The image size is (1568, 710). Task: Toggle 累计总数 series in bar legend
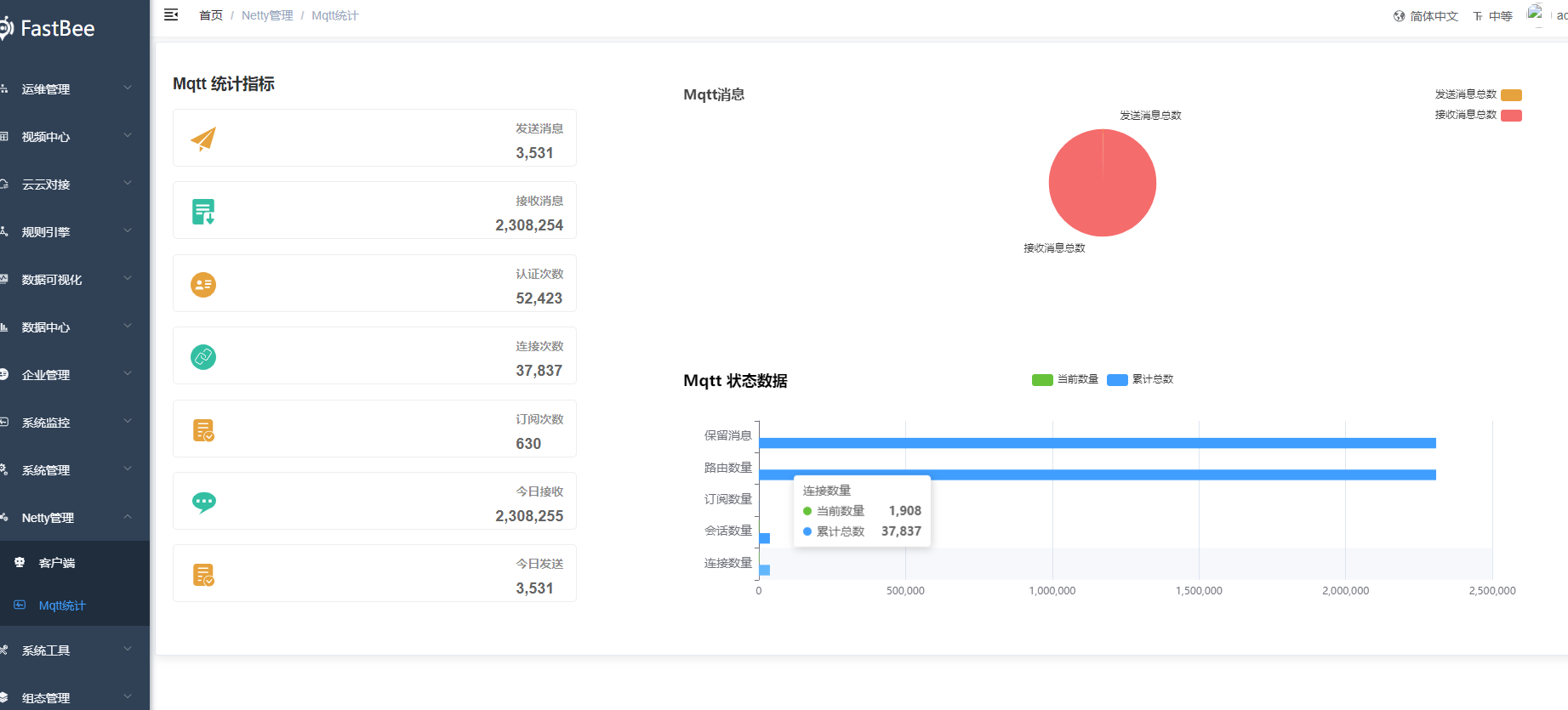point(1140,379)
